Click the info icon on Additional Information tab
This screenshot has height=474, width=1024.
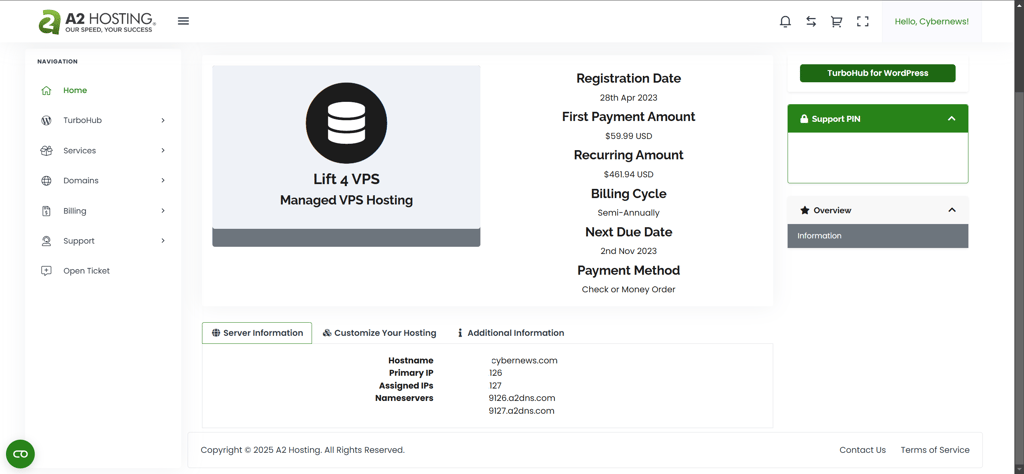click(460, 333)
